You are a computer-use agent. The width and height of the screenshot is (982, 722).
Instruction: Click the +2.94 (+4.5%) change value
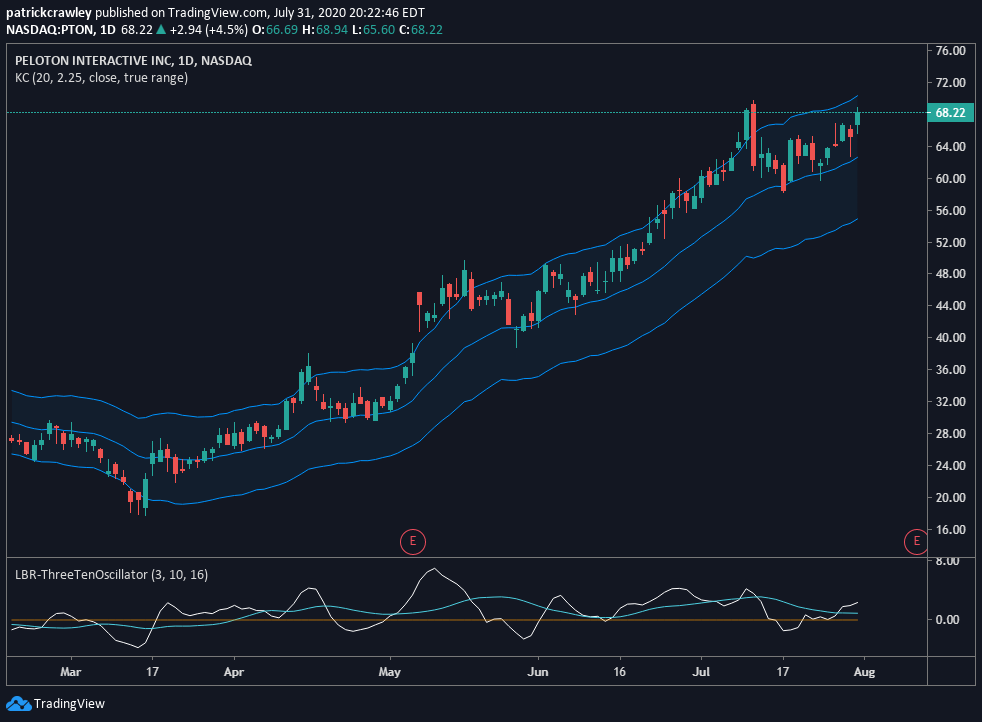pyautogui.click(x=209, y=29)
